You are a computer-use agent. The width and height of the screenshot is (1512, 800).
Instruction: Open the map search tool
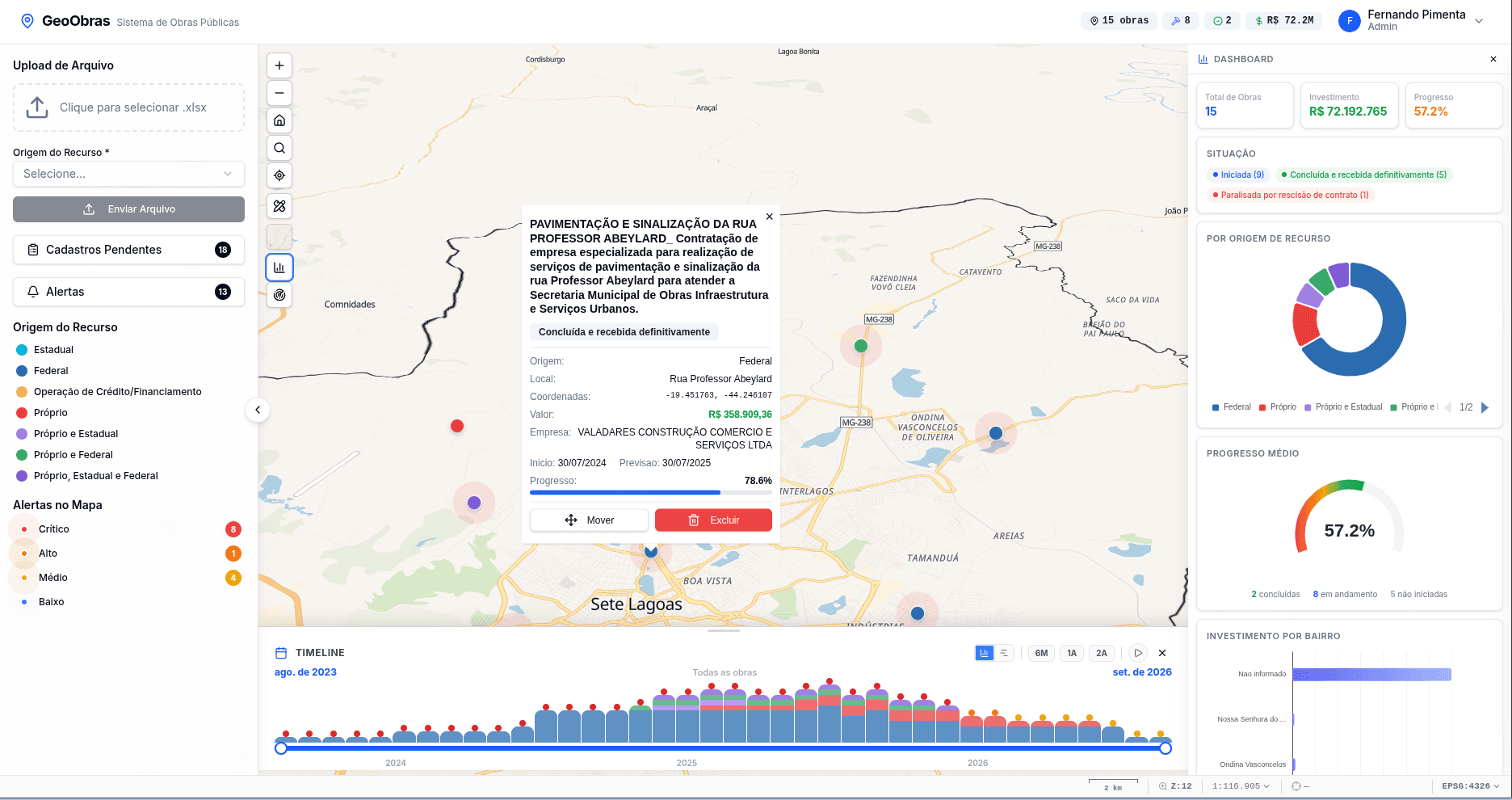click(x=279, y=148)
